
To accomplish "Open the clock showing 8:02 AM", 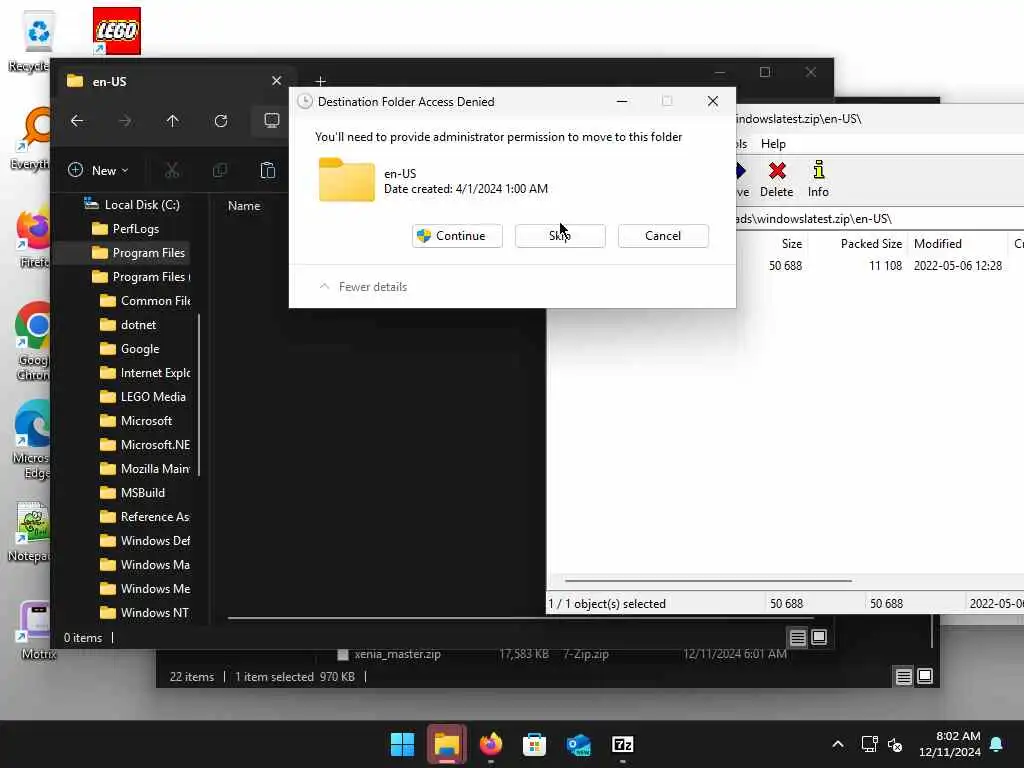I will 950,744.
